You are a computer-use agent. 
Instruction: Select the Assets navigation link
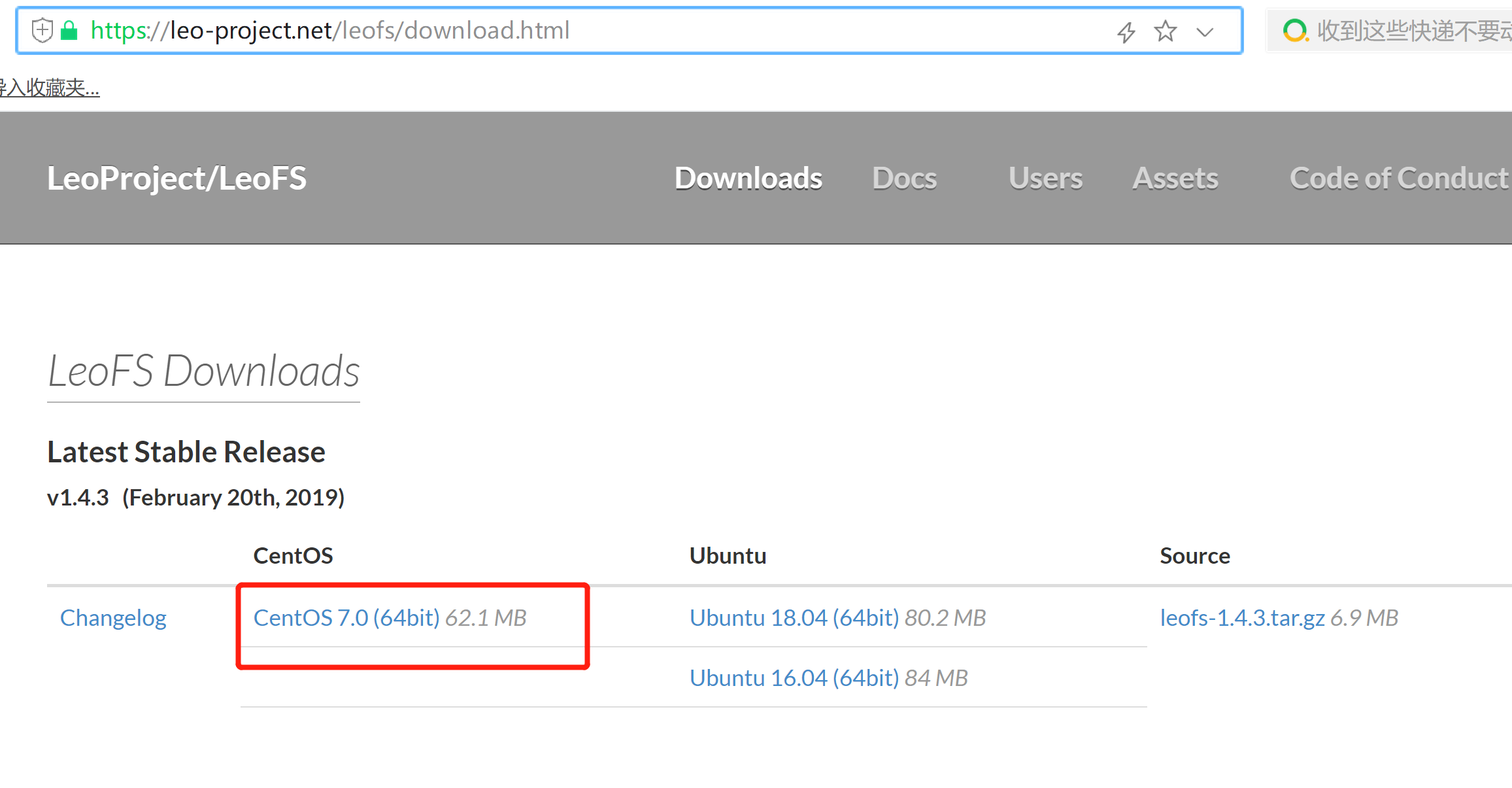click(1174, 178)
